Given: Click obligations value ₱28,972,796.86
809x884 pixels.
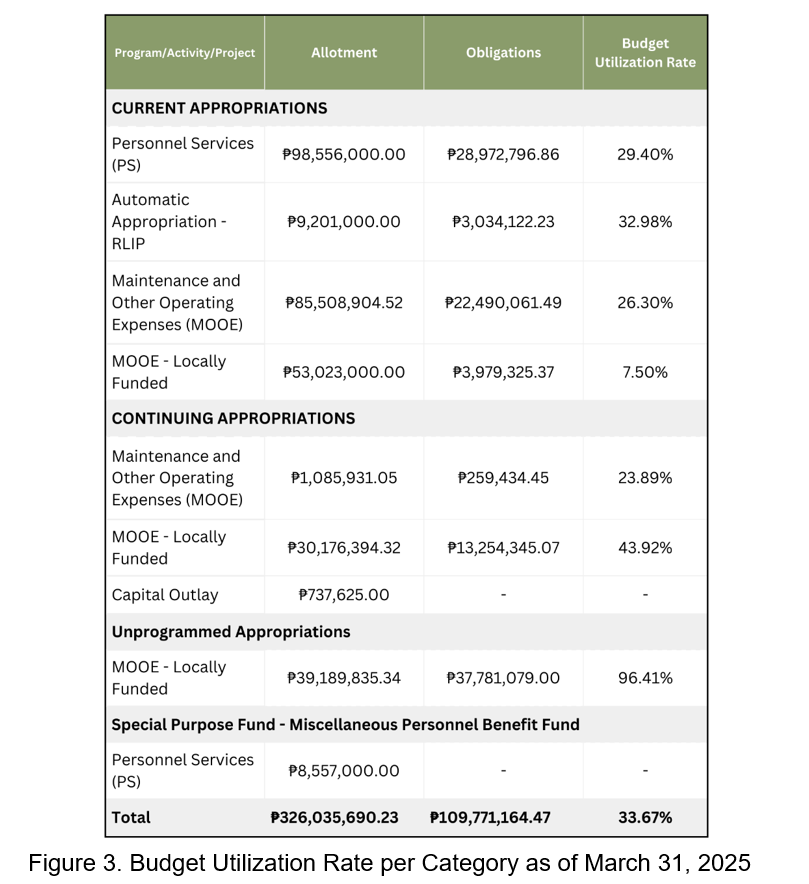Looking at the screenshot, I should point(503,154).
